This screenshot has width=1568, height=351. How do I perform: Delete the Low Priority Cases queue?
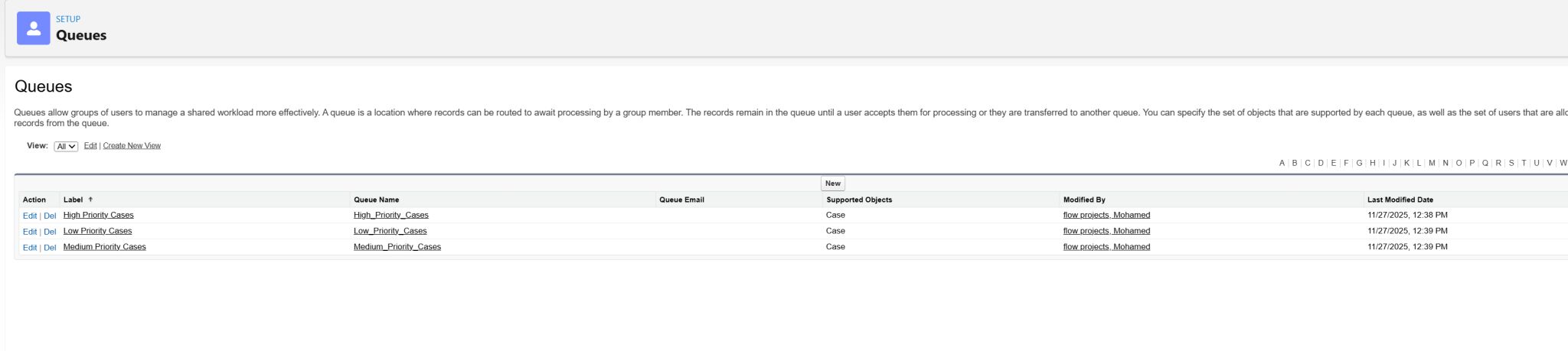50,232
